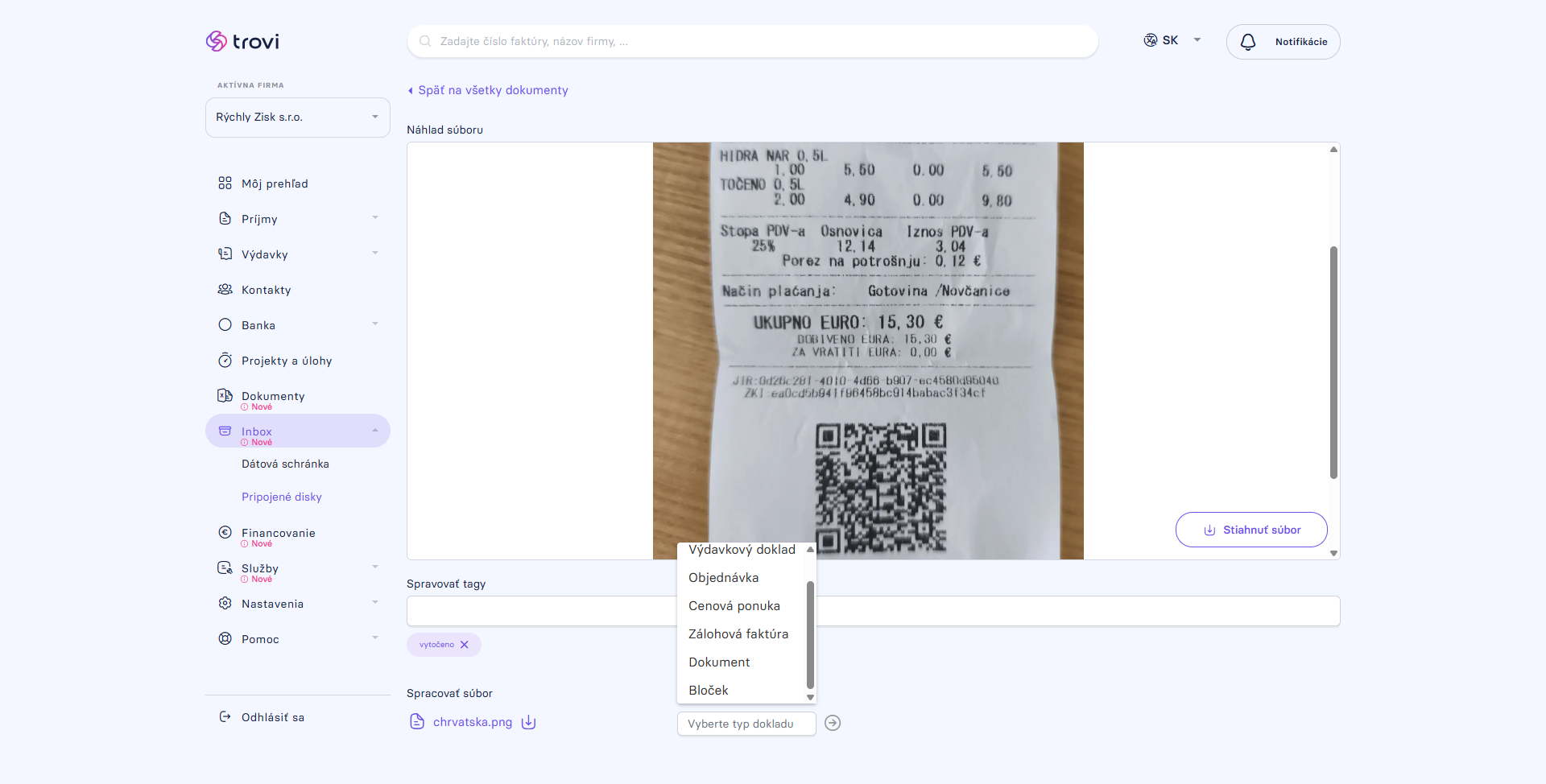The height and width of the screenshot is (784, 1546).
Task: Collapse the Inbox menu
Action: 374,431
